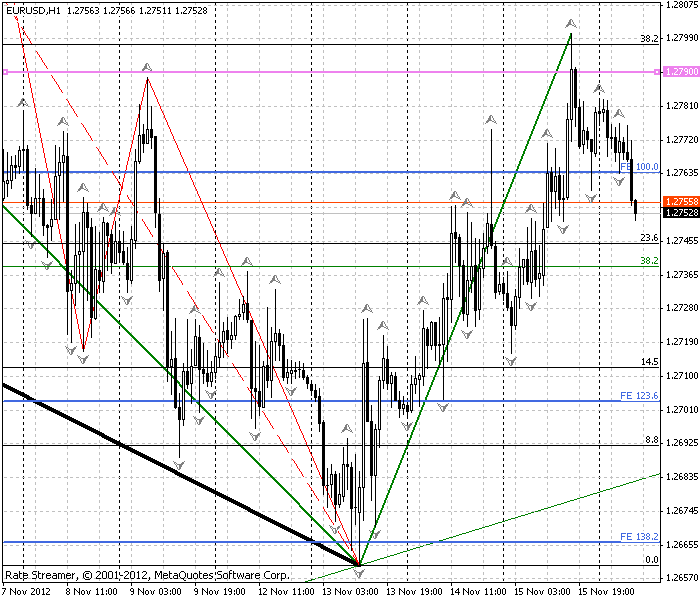The height and width of the screenshot is (600, 700).
Task: Click the orange 1.27558 price label
Action: 681,202
